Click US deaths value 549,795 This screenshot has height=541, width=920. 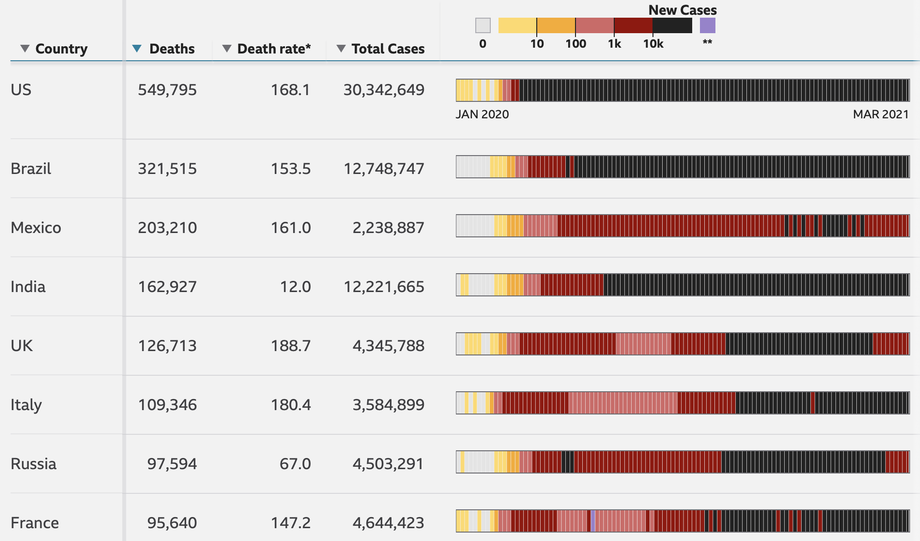pyautogui.click(x=167, y=90)
